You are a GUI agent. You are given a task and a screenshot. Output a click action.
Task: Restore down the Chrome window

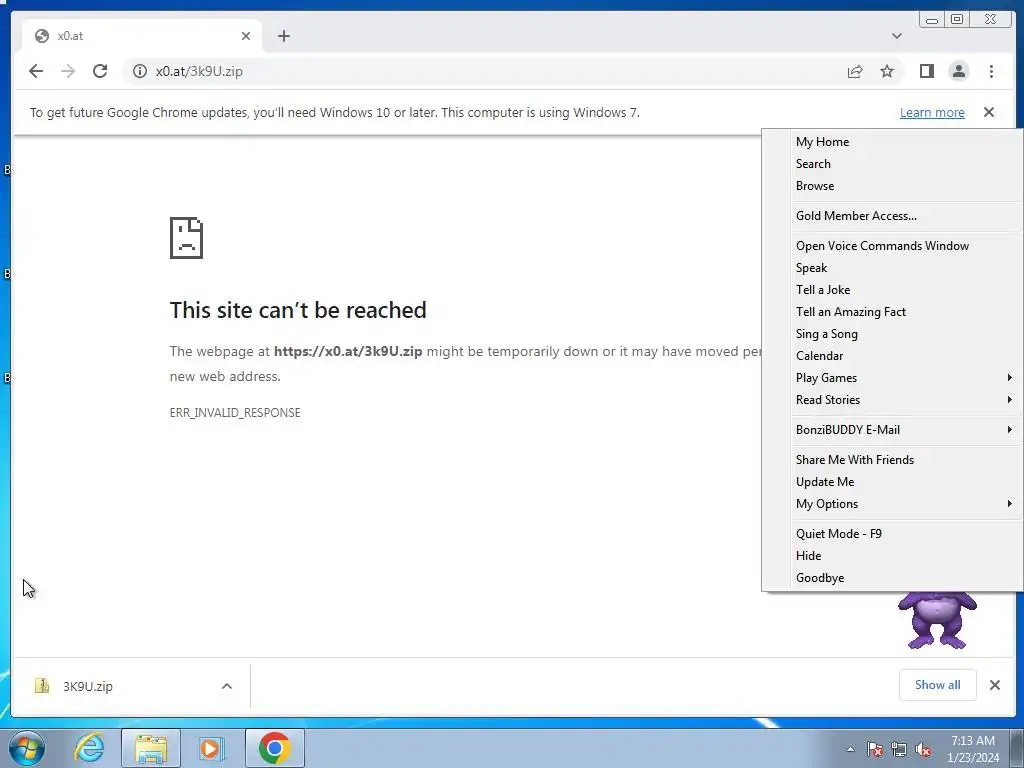(x=957, y=20)
